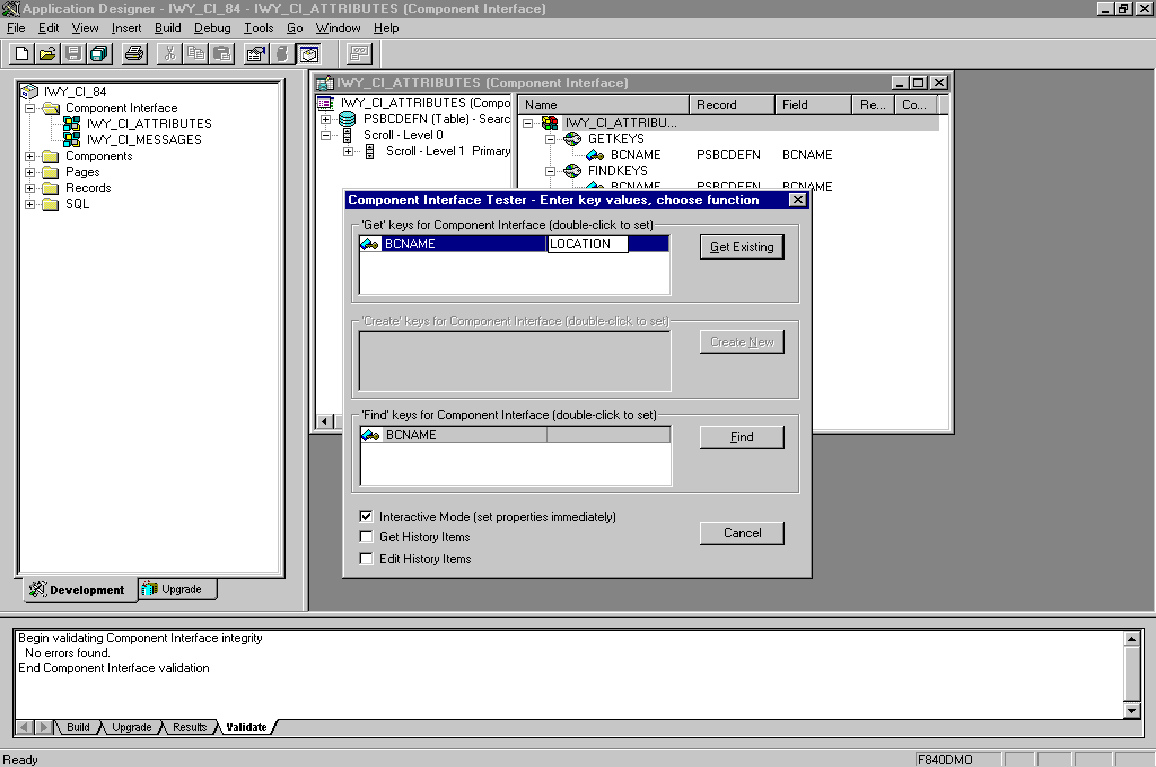
Task: Click the Save All toolbar icon
Action: pos(98,54)
